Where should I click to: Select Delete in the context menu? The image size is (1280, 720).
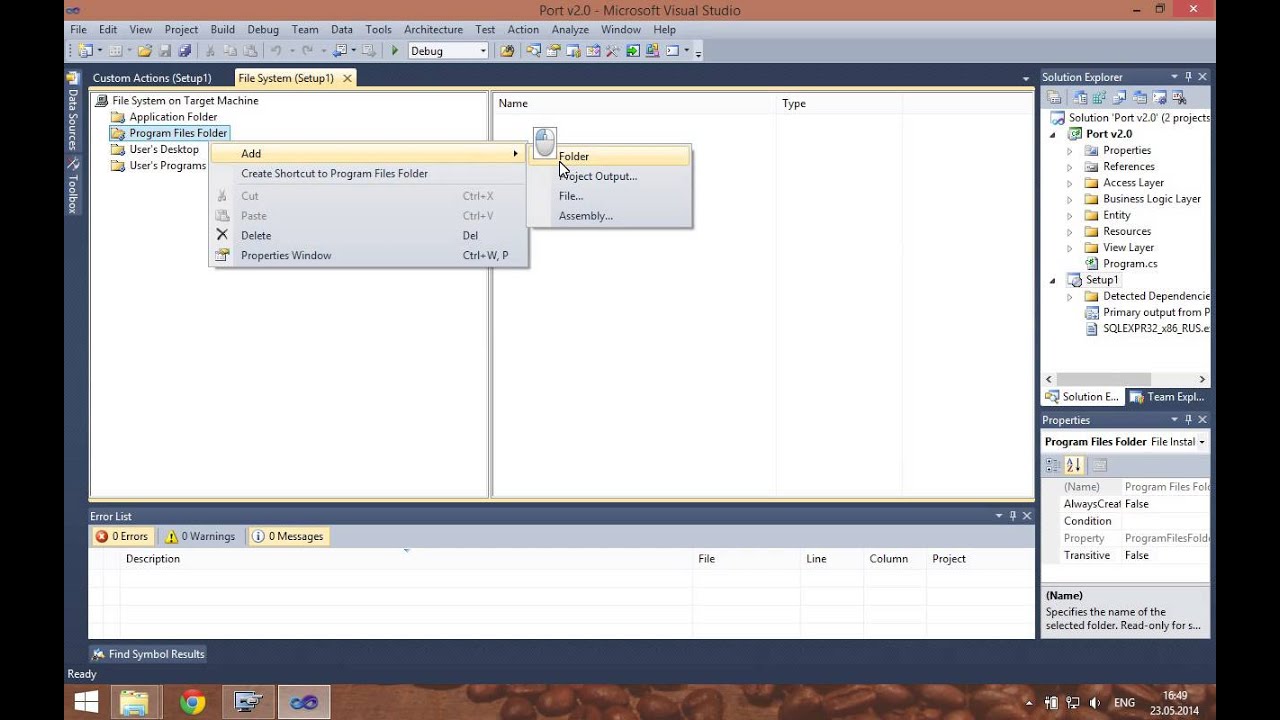point(368,236)
